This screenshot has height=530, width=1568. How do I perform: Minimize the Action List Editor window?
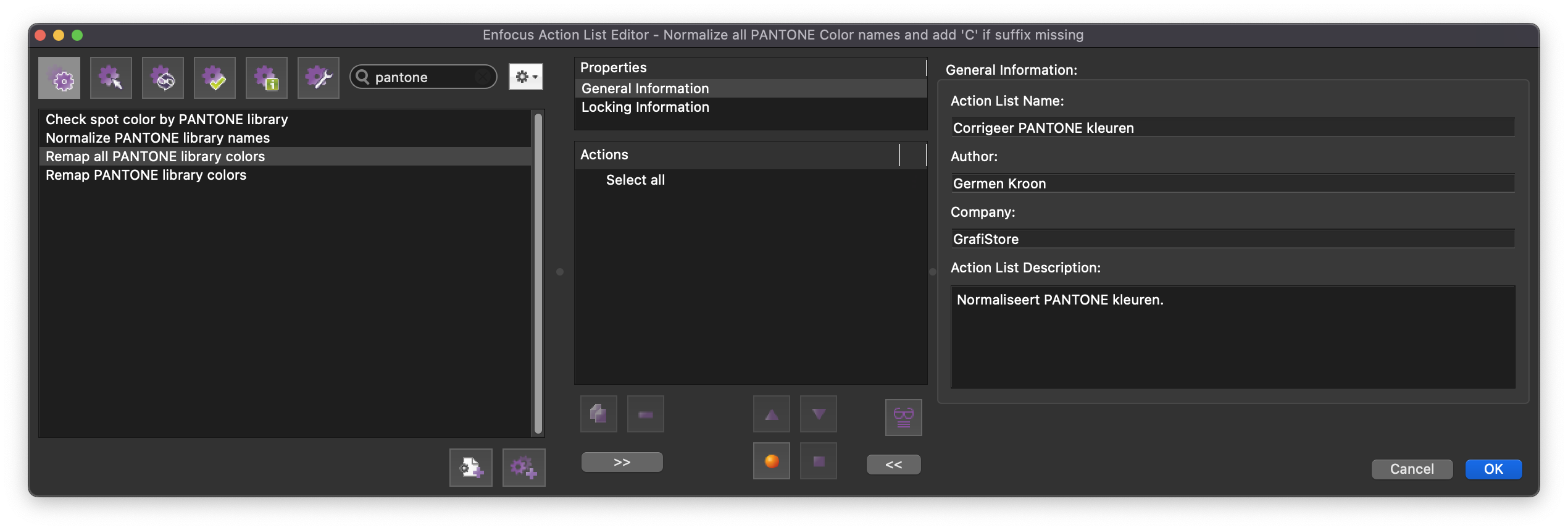click(x=59, y=35)
